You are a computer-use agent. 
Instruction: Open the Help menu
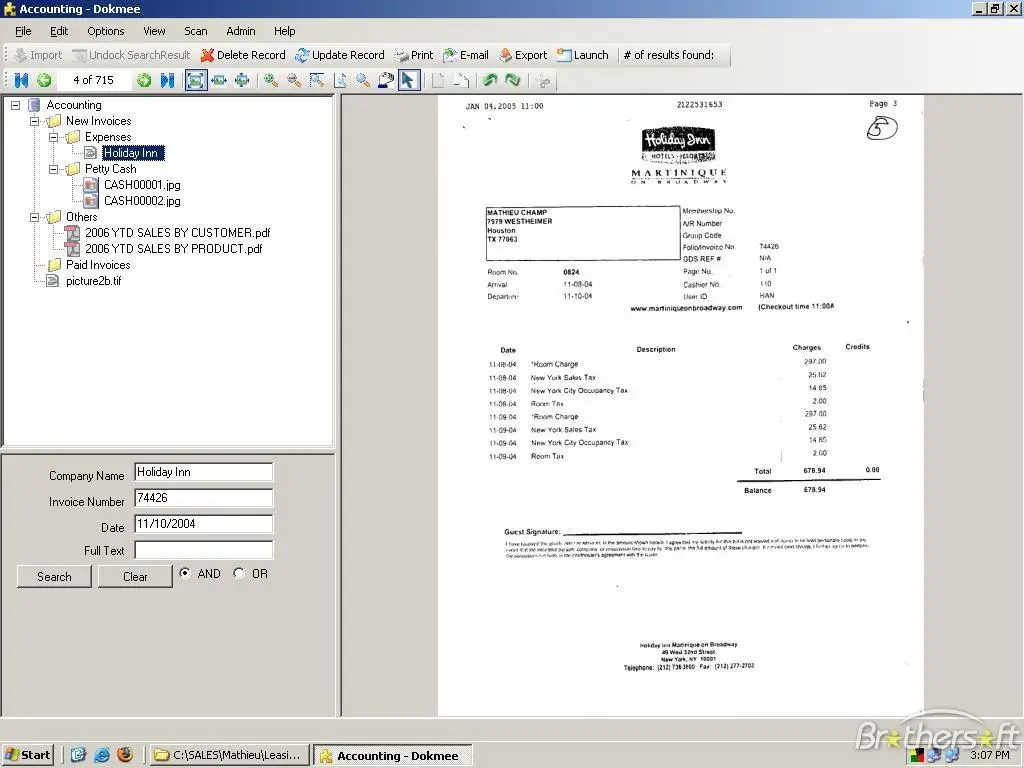pos(284,31)
